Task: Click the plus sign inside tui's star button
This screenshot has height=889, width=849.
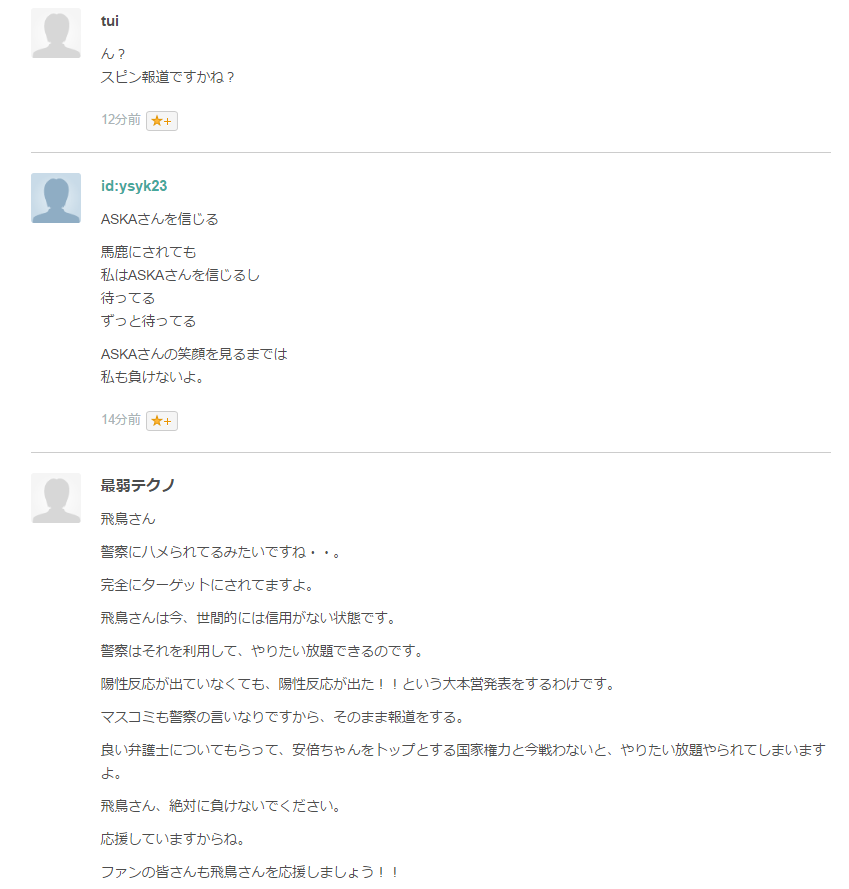Action: click(167, 120)
